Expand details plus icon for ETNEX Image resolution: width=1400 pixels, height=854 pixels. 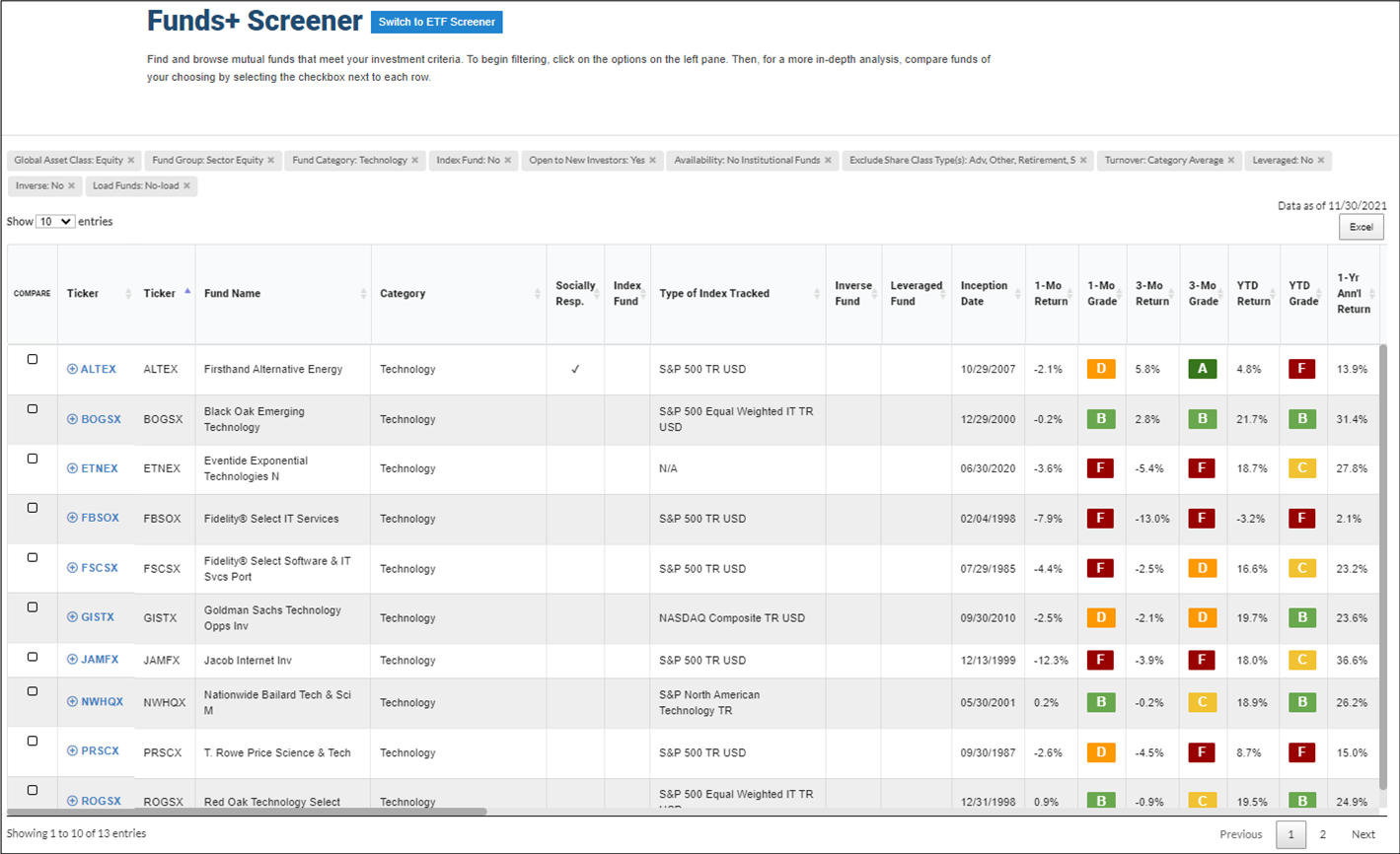[72, 468]
